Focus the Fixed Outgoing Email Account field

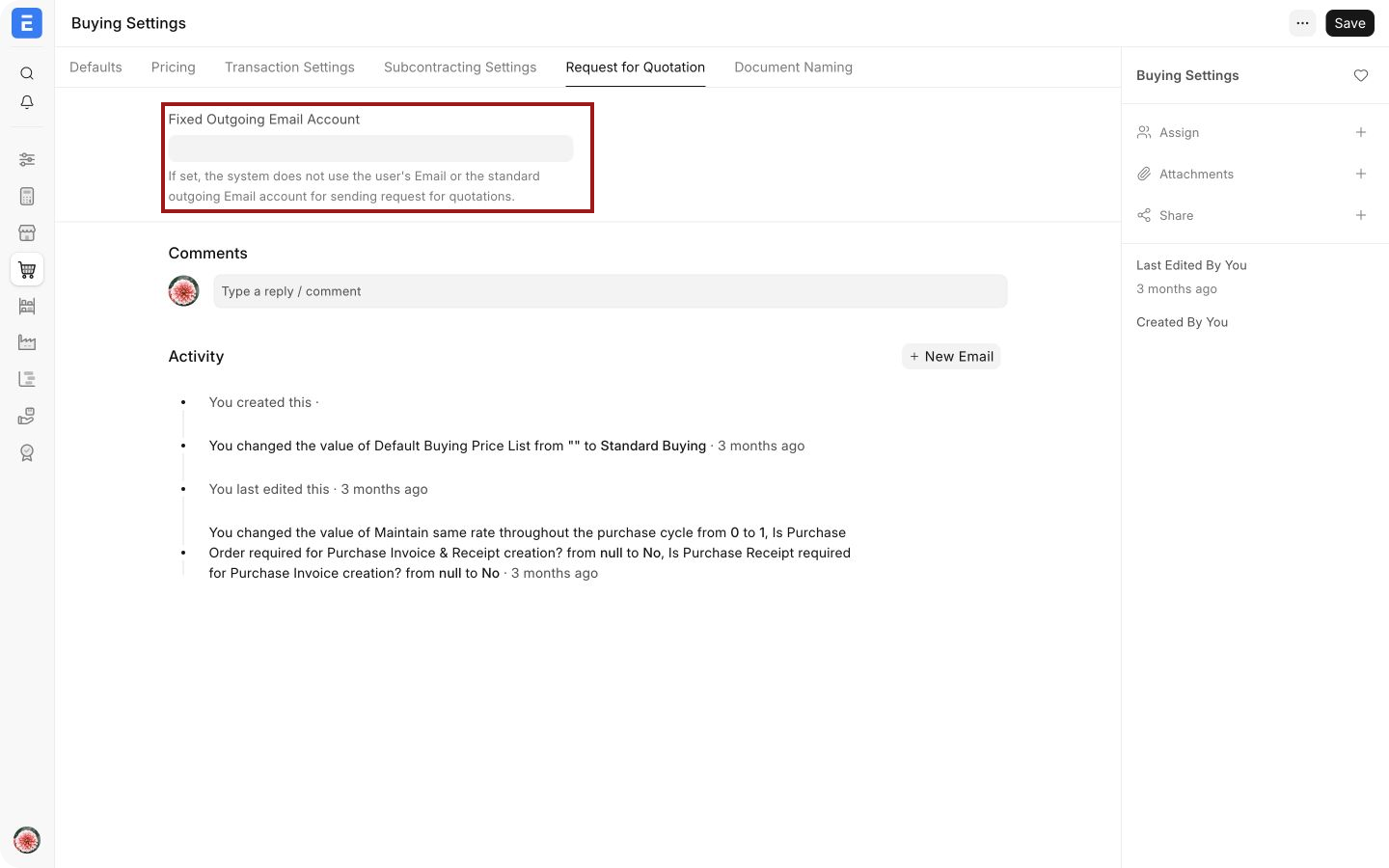point(370,149)
